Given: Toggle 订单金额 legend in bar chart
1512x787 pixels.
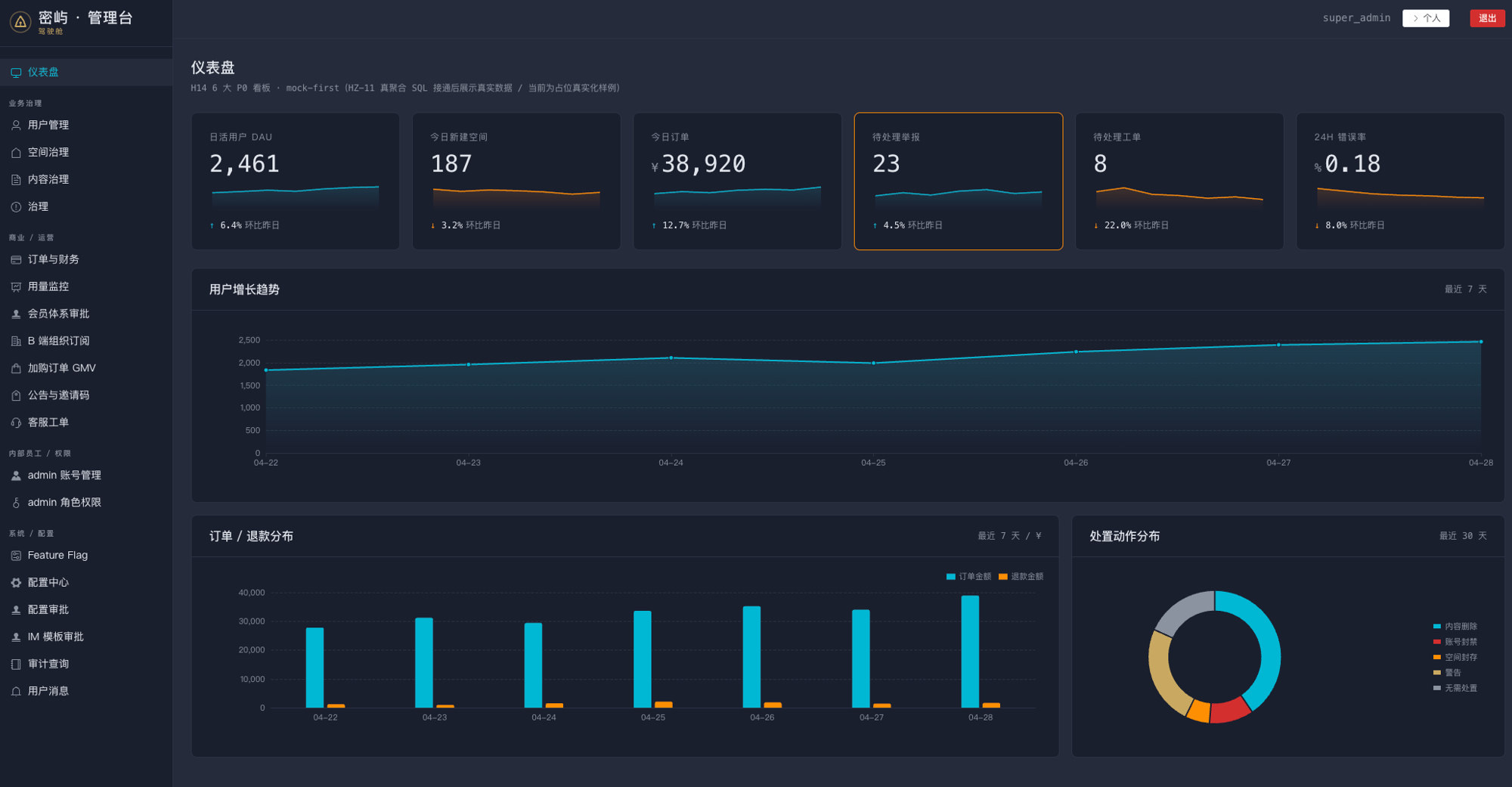Looking at the screenshot, I should (x=968, y=577).
